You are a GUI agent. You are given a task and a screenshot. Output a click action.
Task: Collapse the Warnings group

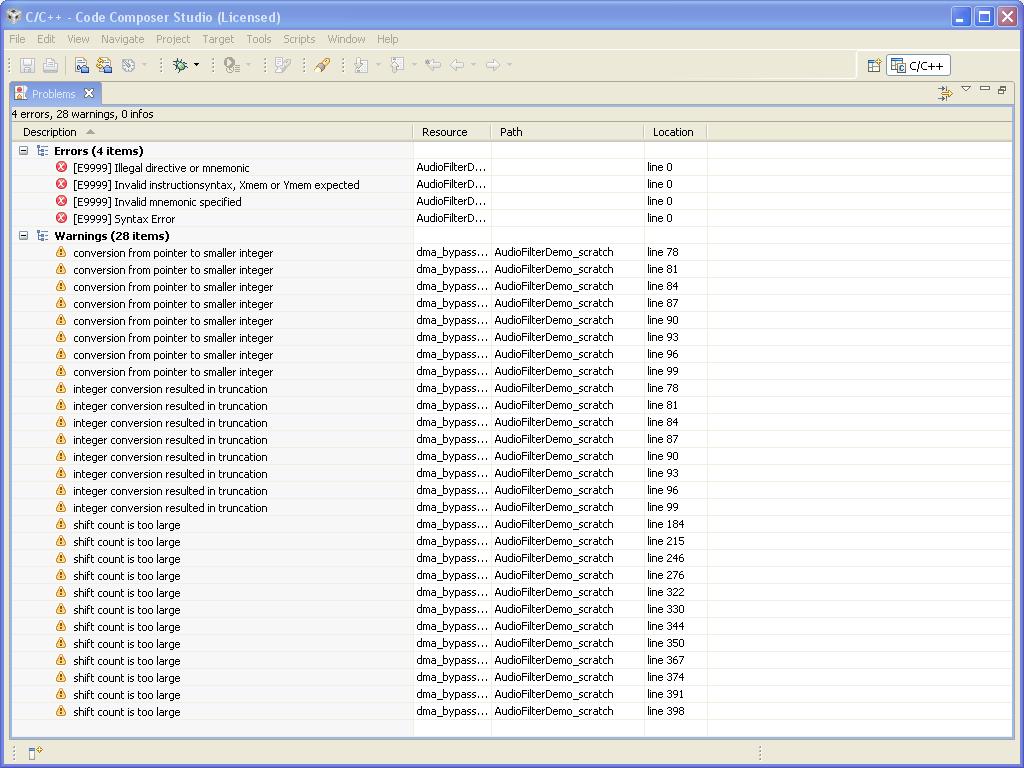pos(22,236)
